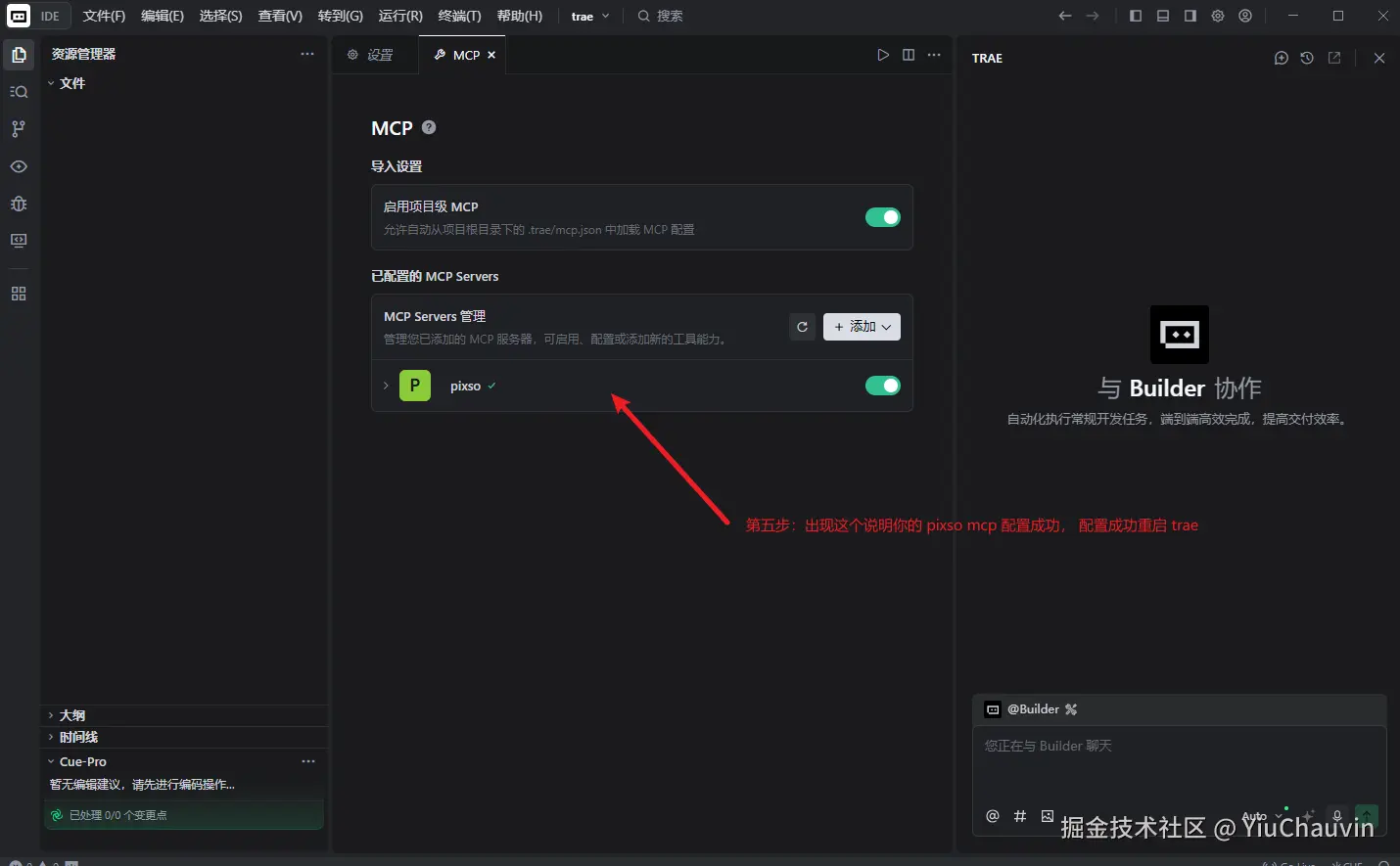Click the 已处理 0/0 个变更点 status bar
Screen dimensions: 1400x866
[x=184, y=815]
